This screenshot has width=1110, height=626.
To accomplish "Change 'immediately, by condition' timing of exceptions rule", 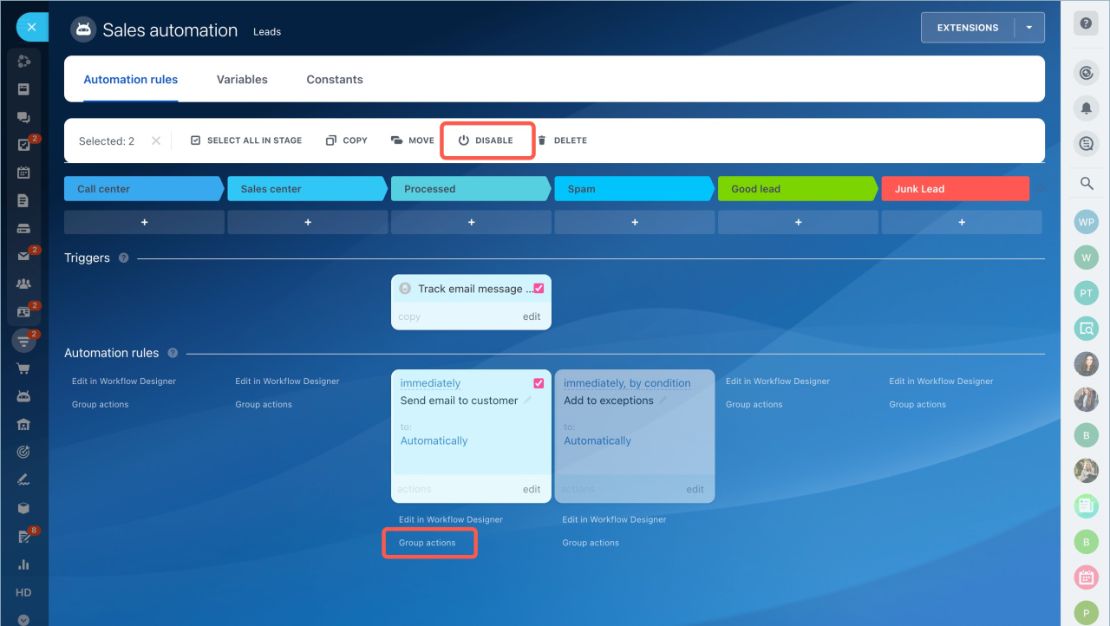I will click(626, 383).
